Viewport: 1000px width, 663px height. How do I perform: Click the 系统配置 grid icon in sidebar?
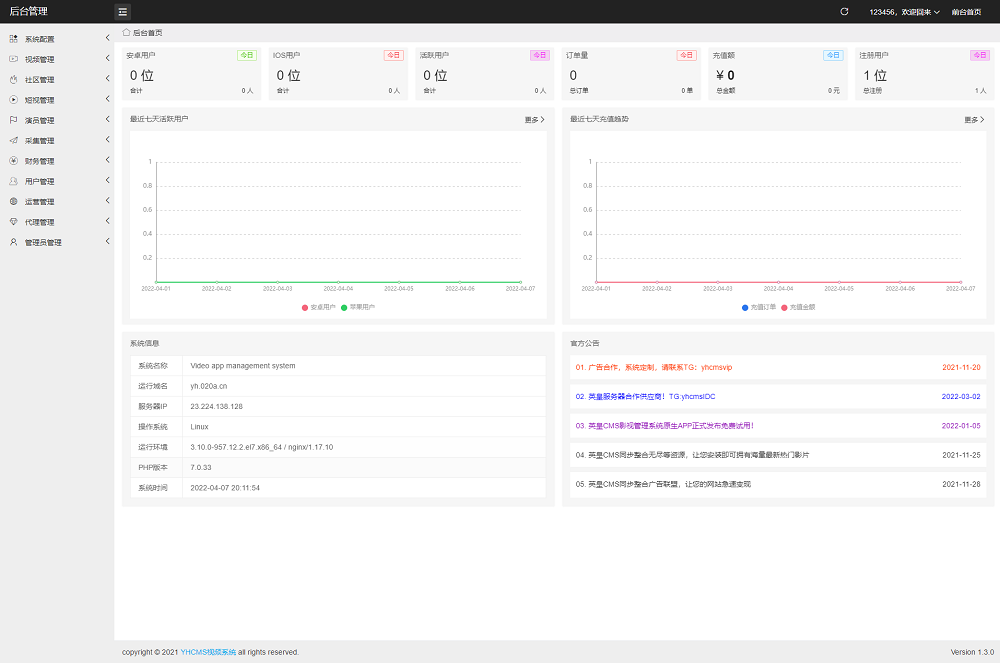13,39
